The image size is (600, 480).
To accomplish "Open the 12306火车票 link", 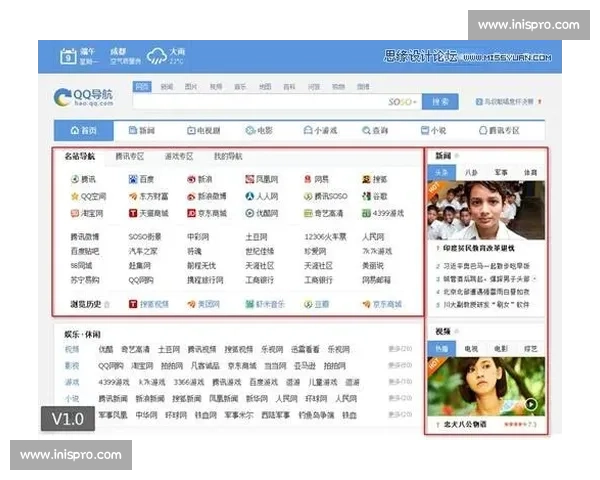I will click(x=325, y=237).
